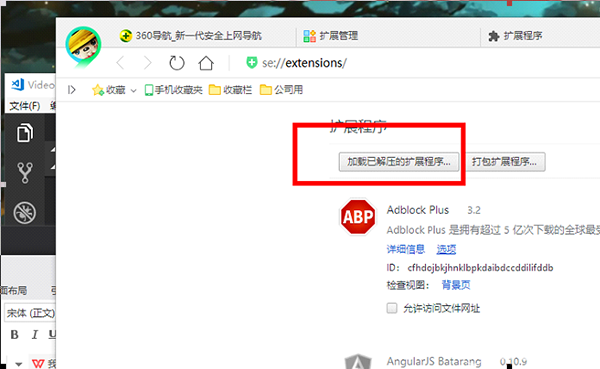This screenshot has height=369, width=600.
Task: Toggle italic formatting in WPS
Action: point(35,335)
